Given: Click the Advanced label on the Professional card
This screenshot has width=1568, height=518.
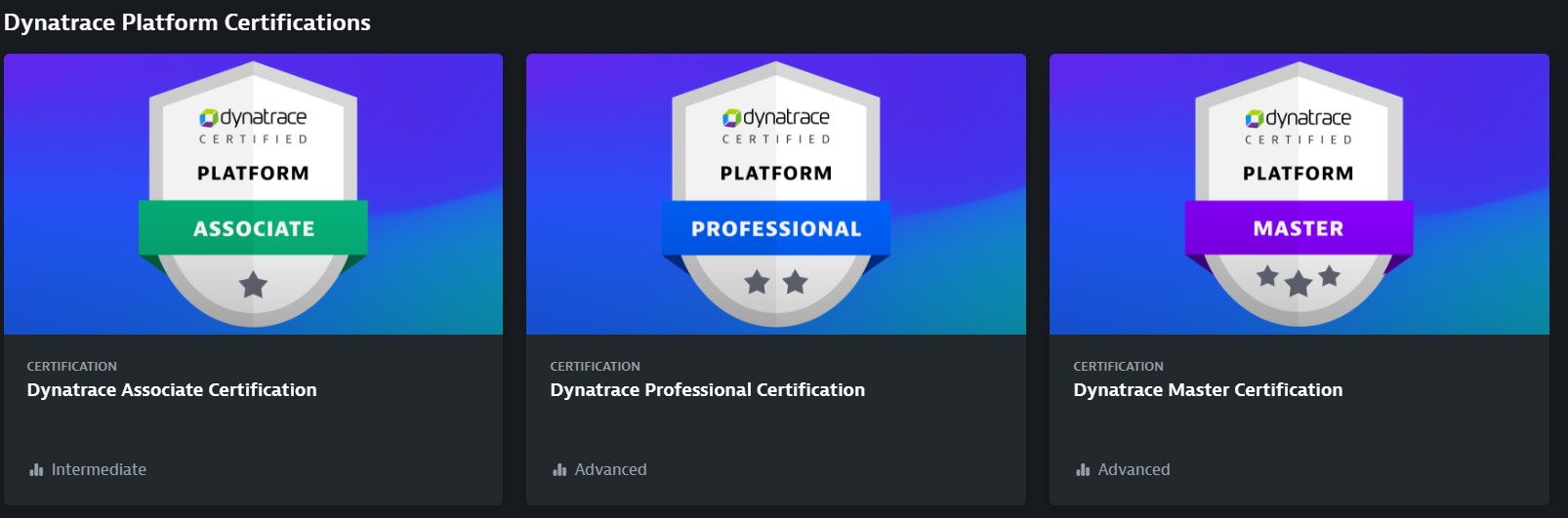Looking at the screenshot, I should pos(610,470).
